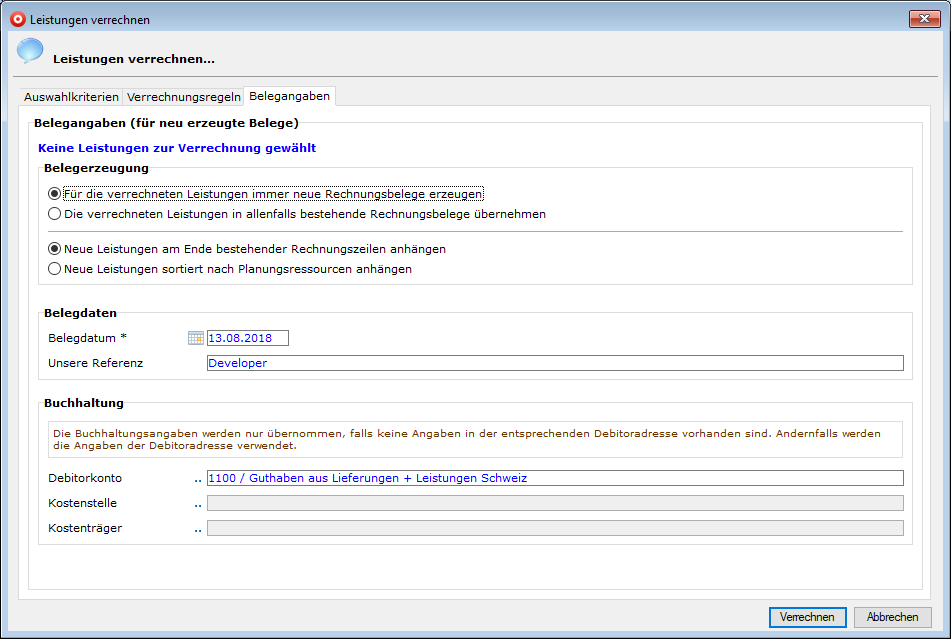Click the blue speech bubble header icon
This screenshot has height=639, width=951.
pos(30,52)
